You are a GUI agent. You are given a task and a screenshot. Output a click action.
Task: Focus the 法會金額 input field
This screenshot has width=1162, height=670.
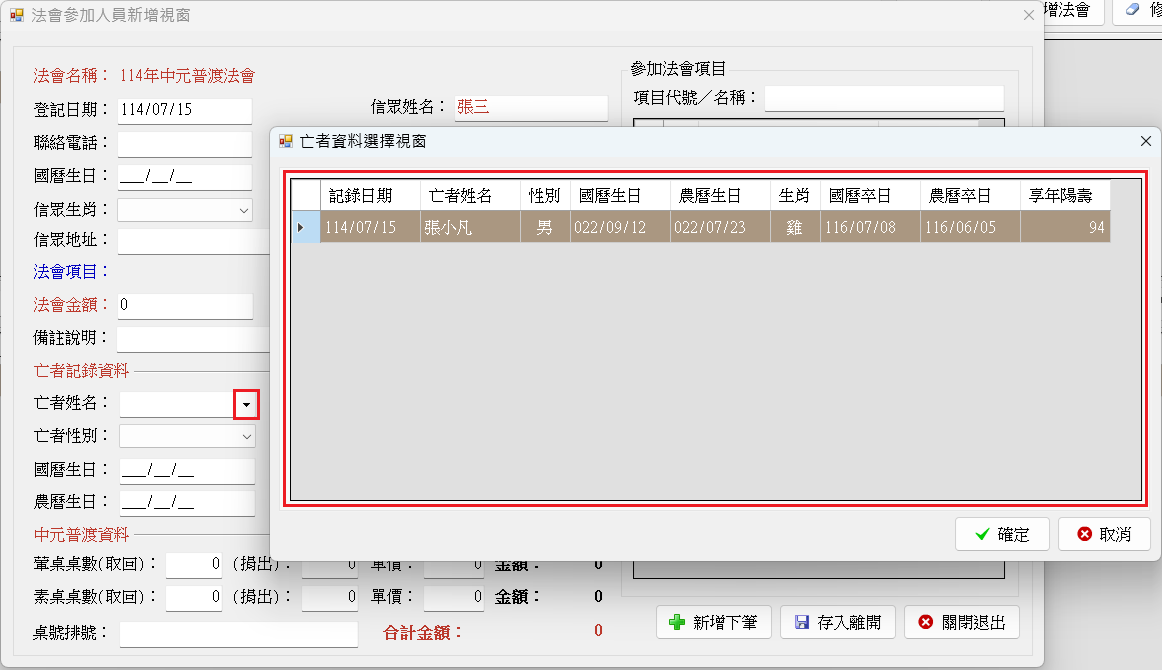[185, 305]
